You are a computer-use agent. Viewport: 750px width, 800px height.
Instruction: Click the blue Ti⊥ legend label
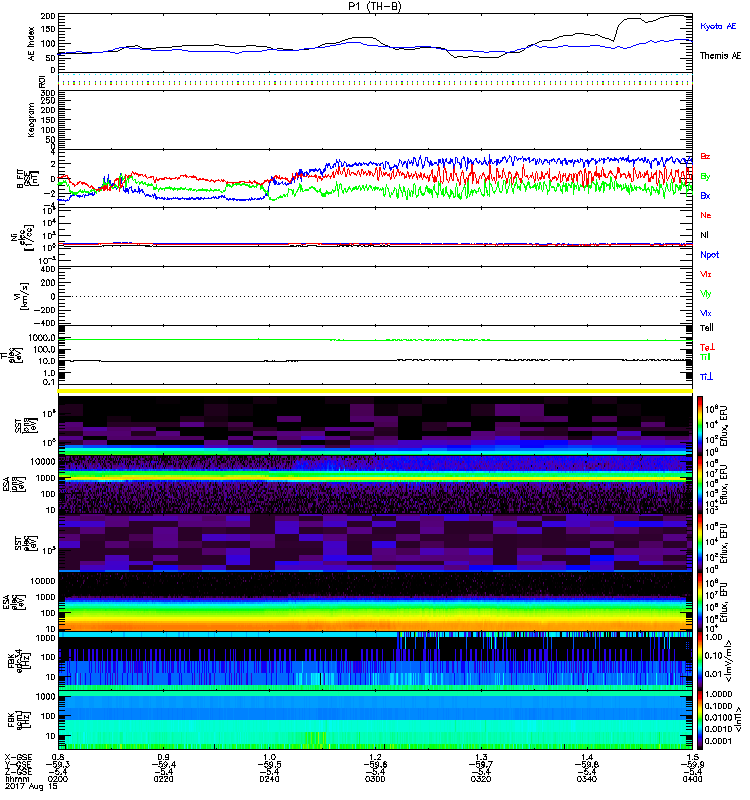pos(706,377)
